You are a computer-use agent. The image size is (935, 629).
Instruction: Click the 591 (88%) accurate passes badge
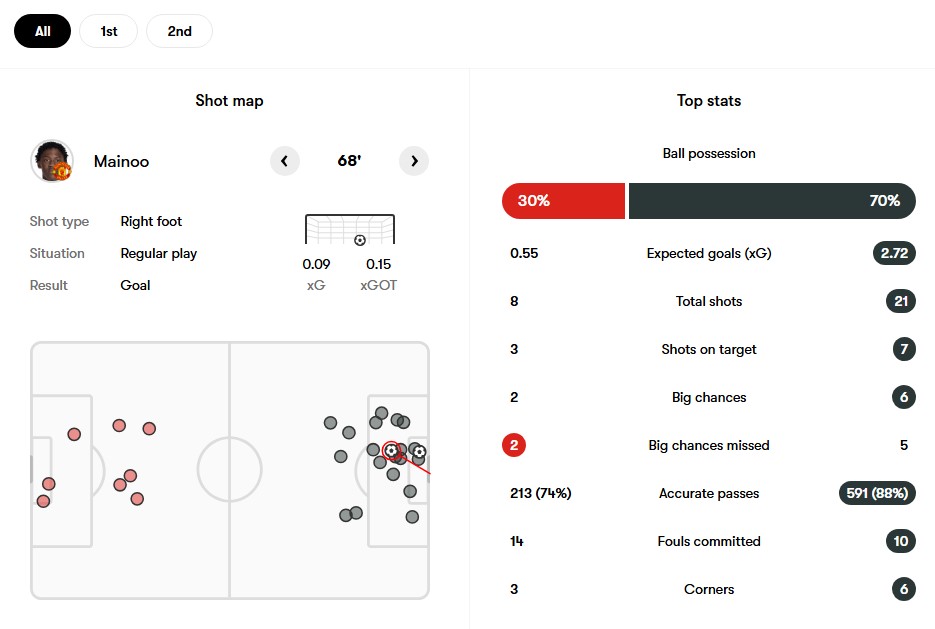877,493
